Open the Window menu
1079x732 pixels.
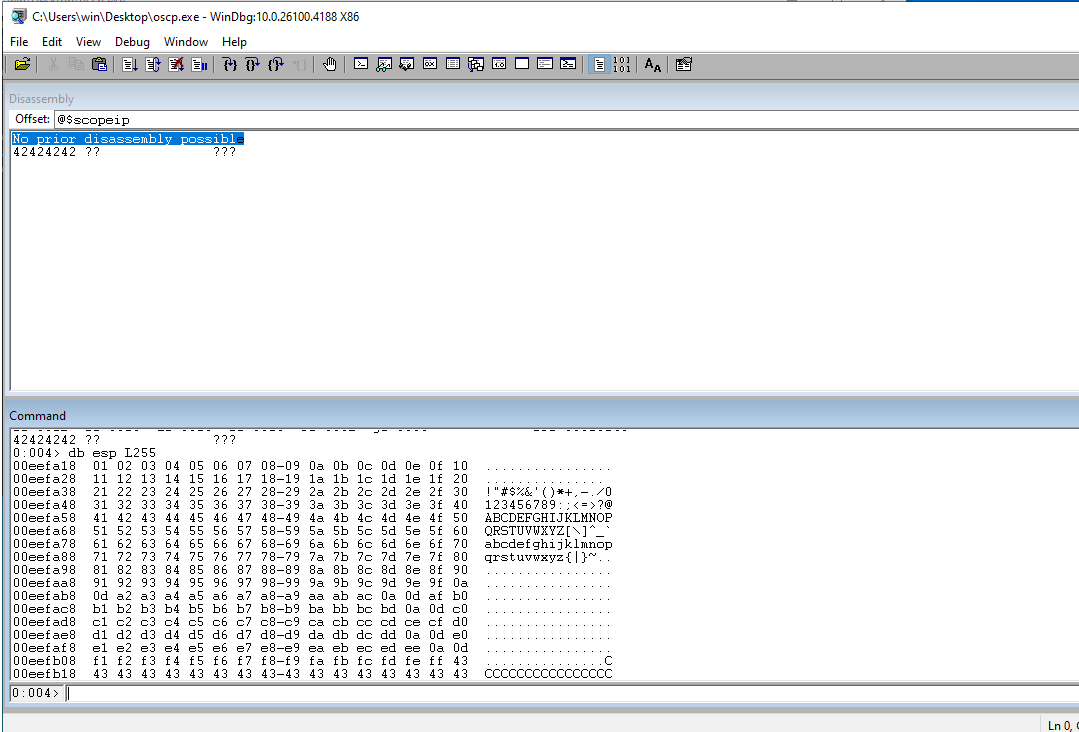pyautogui.click(x=185, y=42)
